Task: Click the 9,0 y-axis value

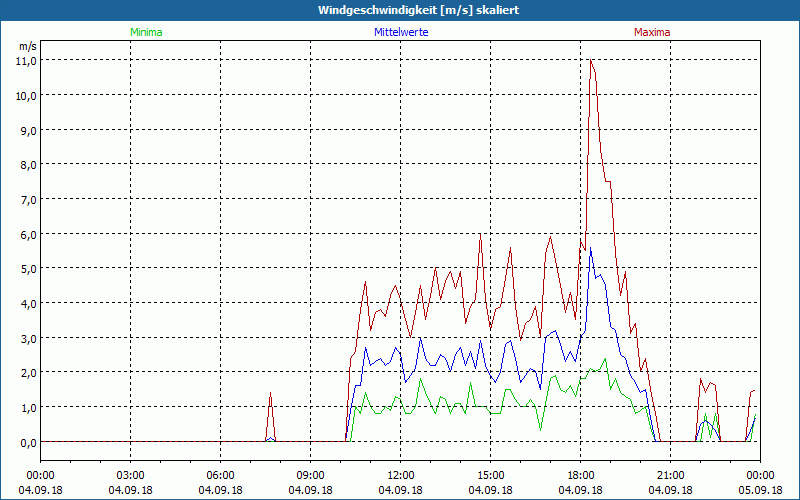Action: click(29, 130)
